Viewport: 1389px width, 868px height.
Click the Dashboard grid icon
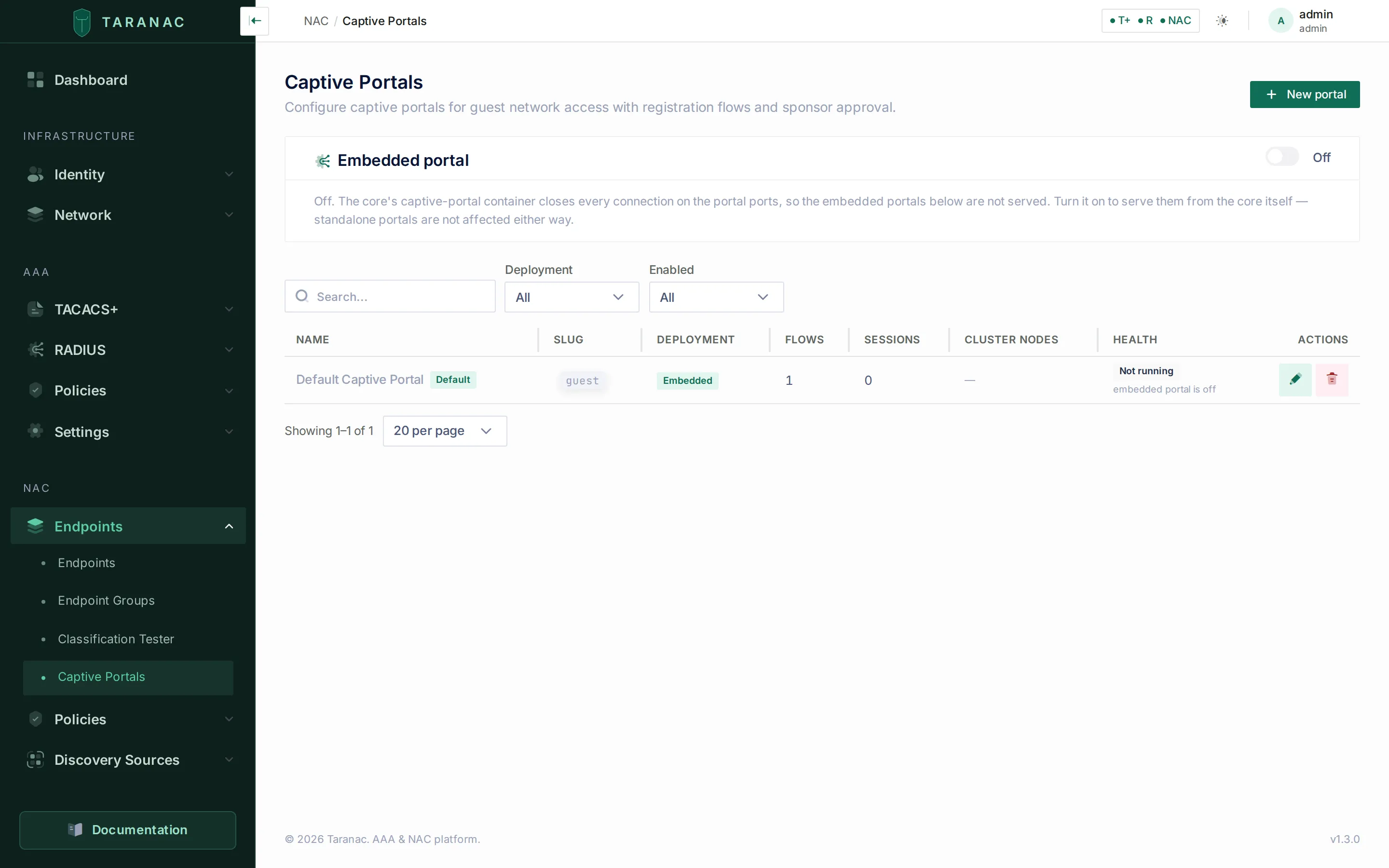coord(36,80)
